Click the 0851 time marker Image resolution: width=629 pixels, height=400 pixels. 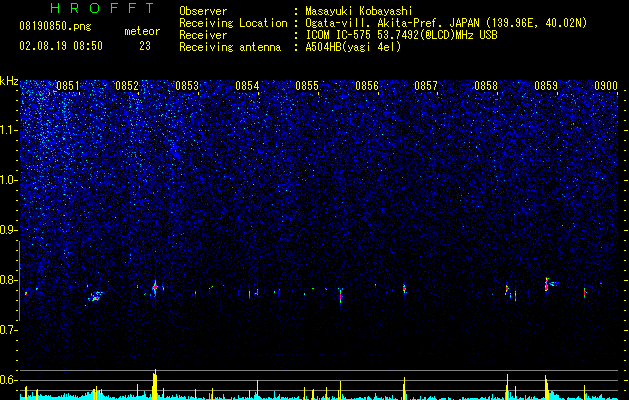pyautogui.click(x=68, y=86)
